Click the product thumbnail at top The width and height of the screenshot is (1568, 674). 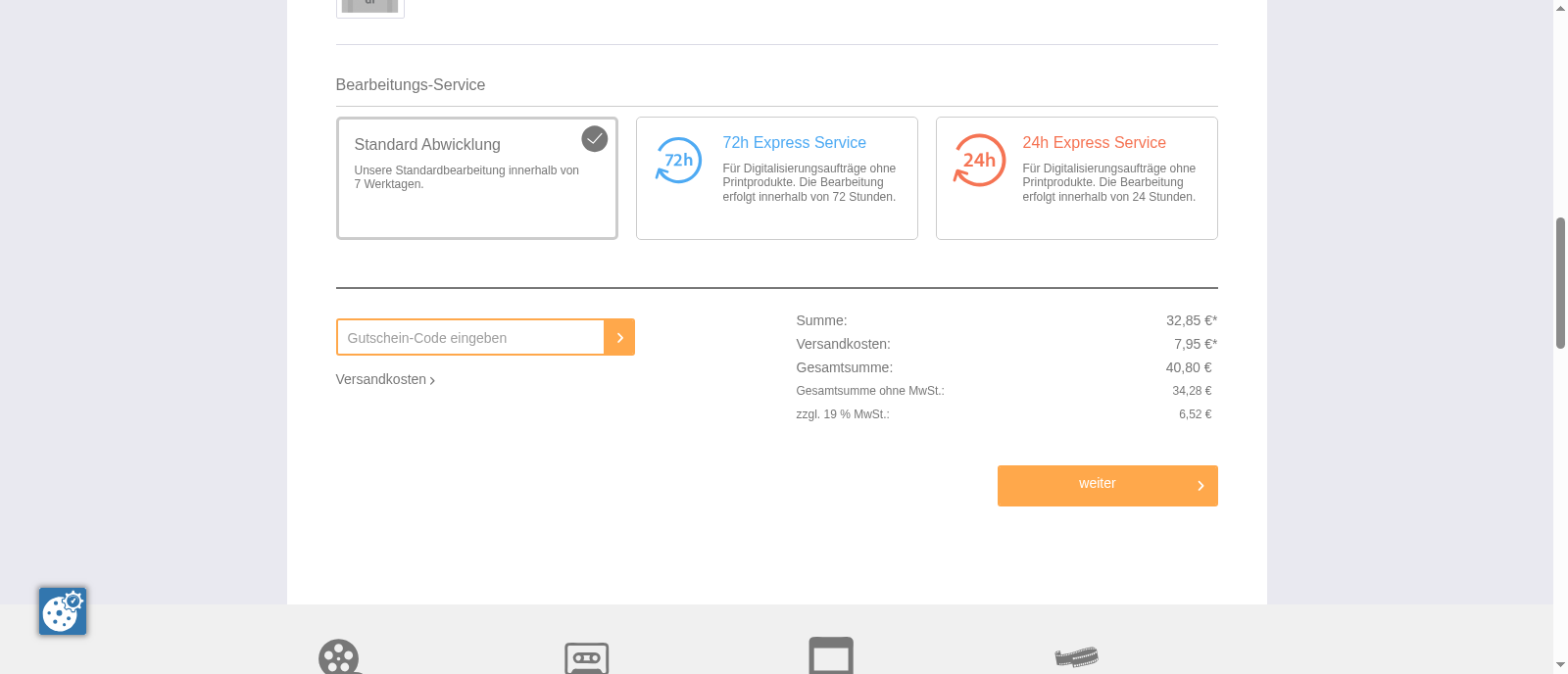(x=370, y=8)
